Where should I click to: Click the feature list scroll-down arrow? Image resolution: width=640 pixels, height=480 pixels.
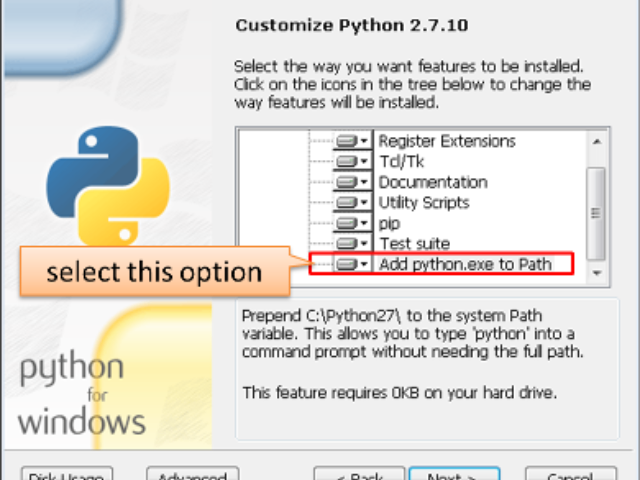[x=597, y=273]
